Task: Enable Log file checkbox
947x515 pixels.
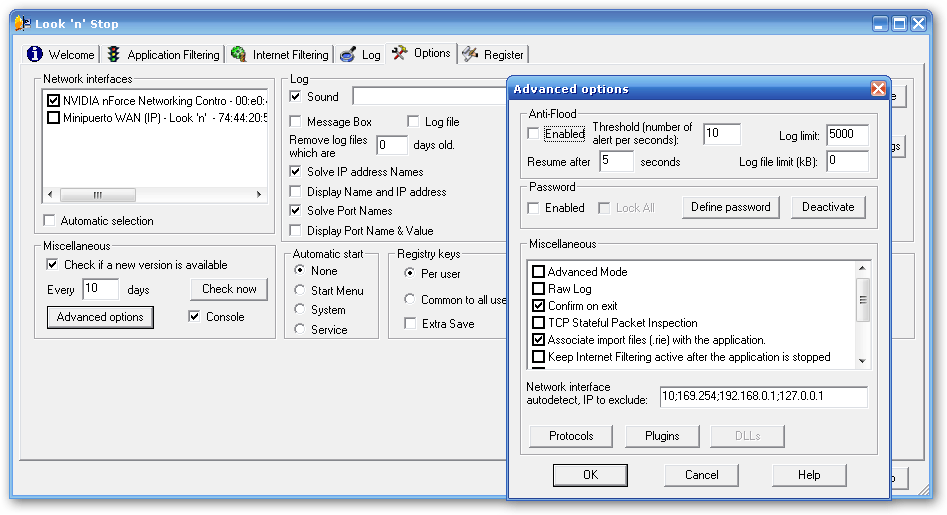Action: [x=413, y=121]
